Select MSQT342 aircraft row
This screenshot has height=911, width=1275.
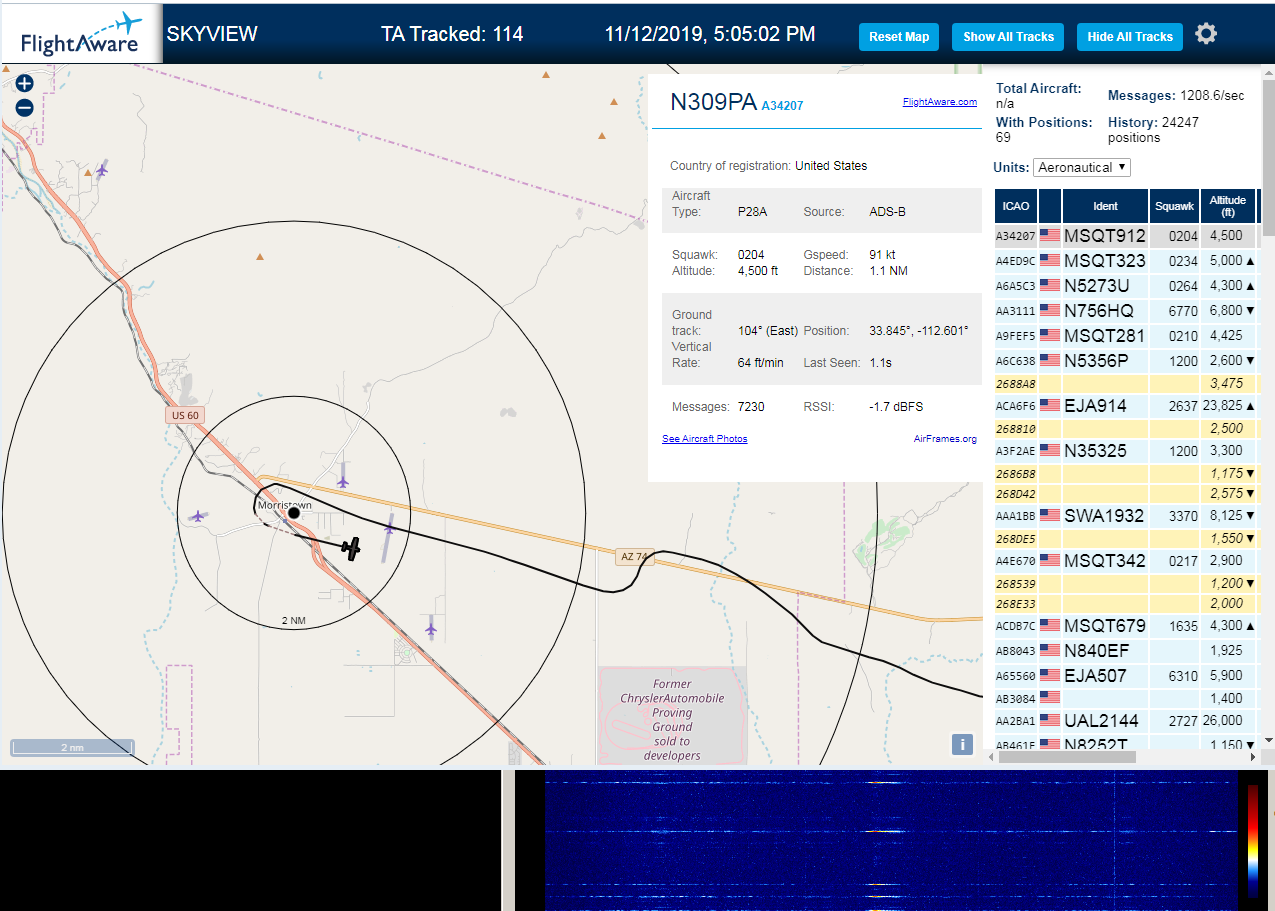pyautogui.click(x=1126, y=561)
